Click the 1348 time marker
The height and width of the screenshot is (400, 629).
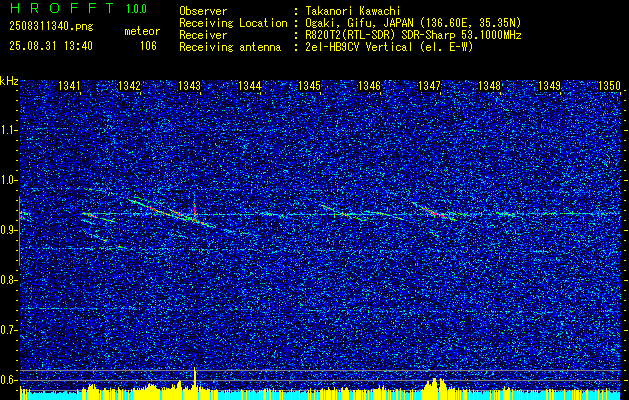[489, 85]
